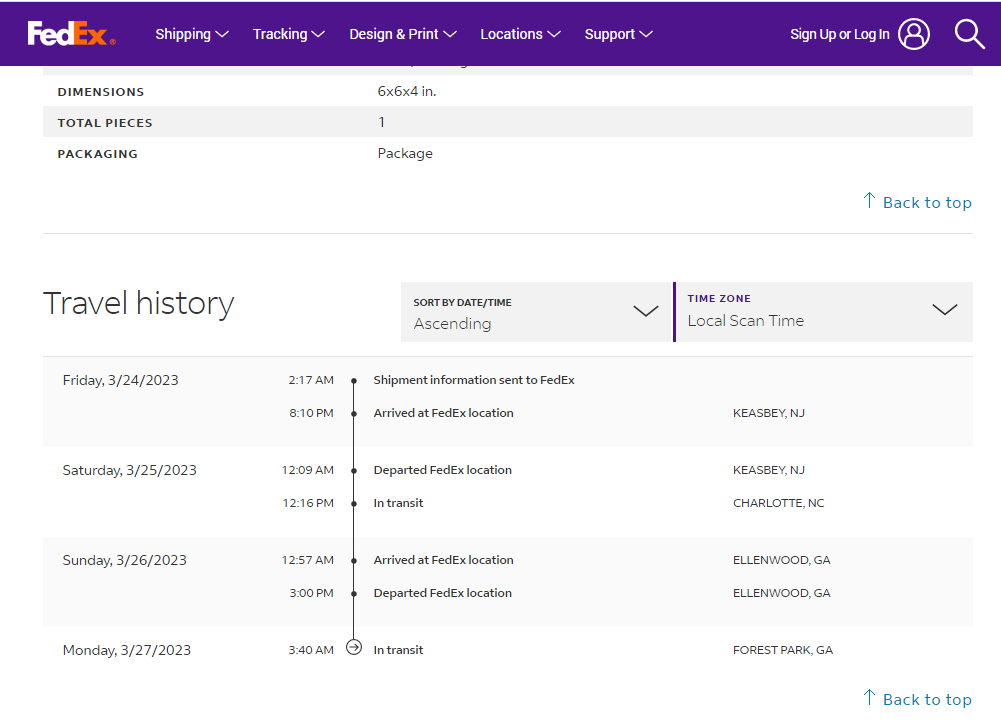Expand the Design & Print chevron
The width and height of the screenshot is (1001, 727).
[x=450, y=34]
